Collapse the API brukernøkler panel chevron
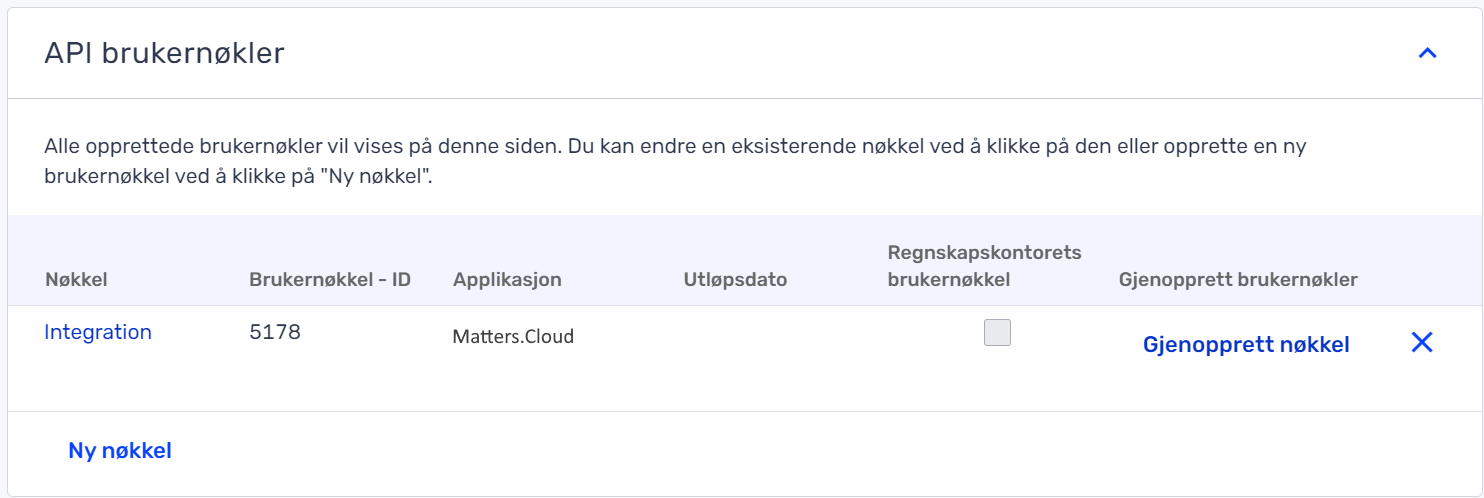The width and height of the screenshot is (1484, 498). (1427, 54)
